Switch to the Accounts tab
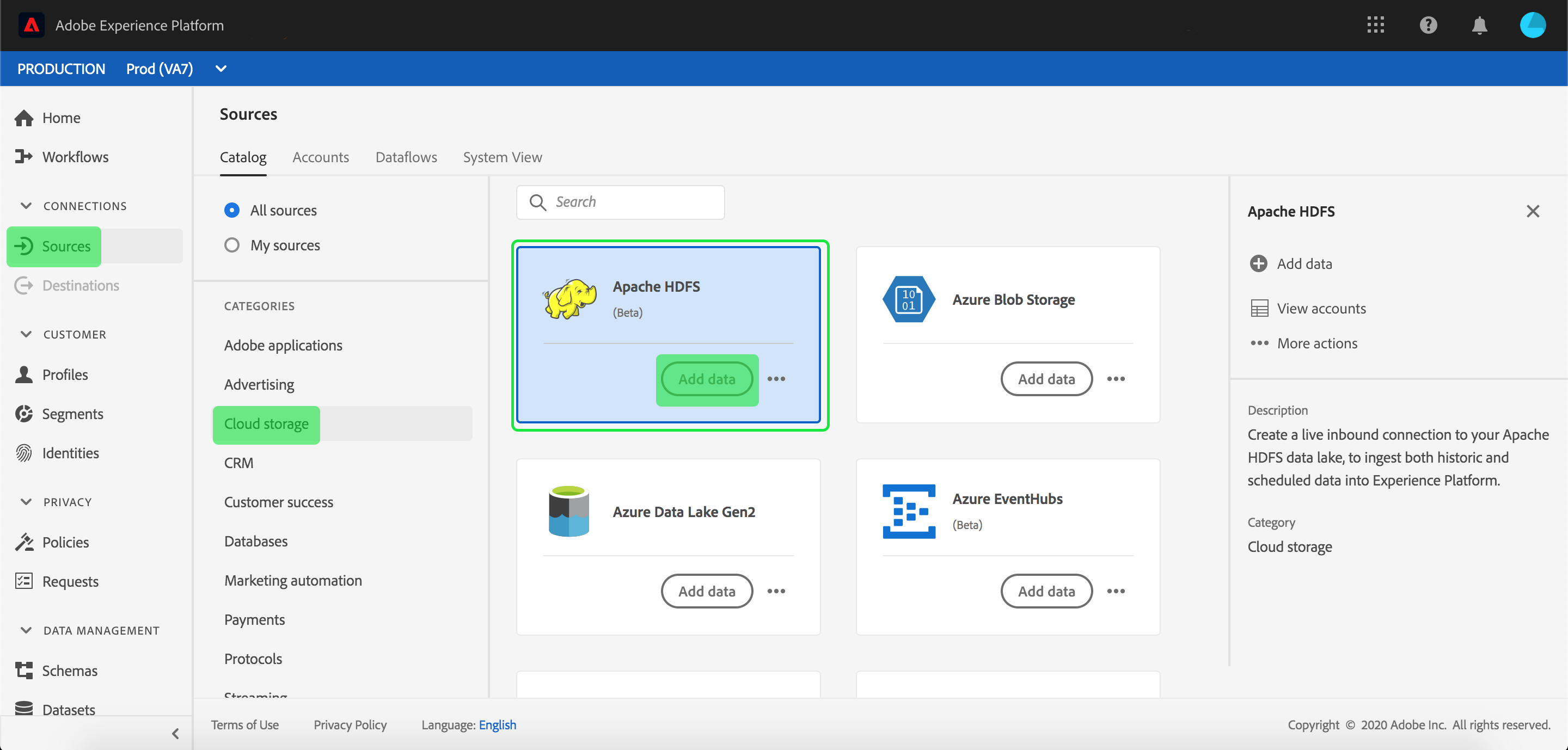The image size is (1568, 750). pos(320,157)
